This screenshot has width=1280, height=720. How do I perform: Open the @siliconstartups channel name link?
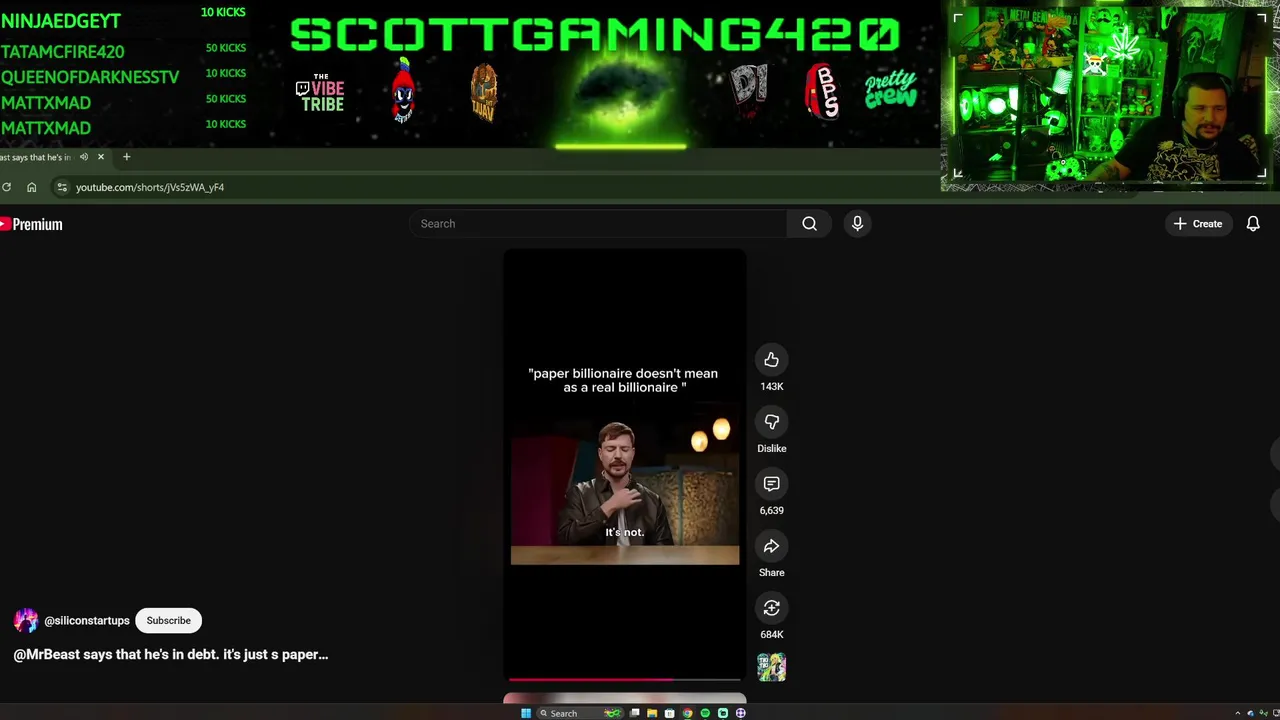click(87, 621)
